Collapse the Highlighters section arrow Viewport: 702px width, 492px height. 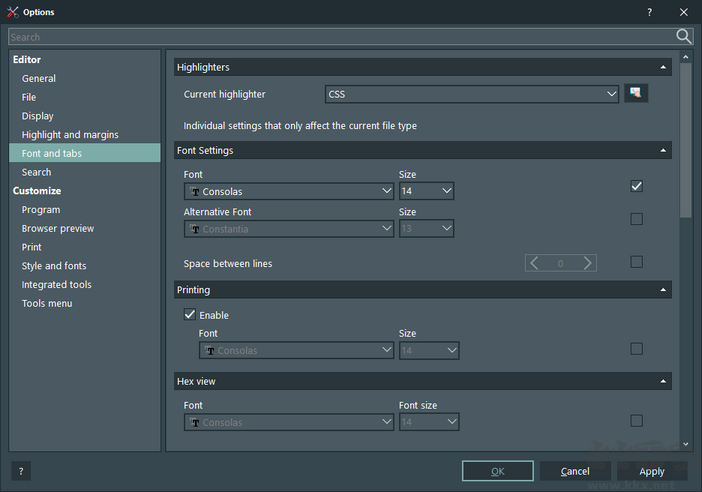(663, 68)
